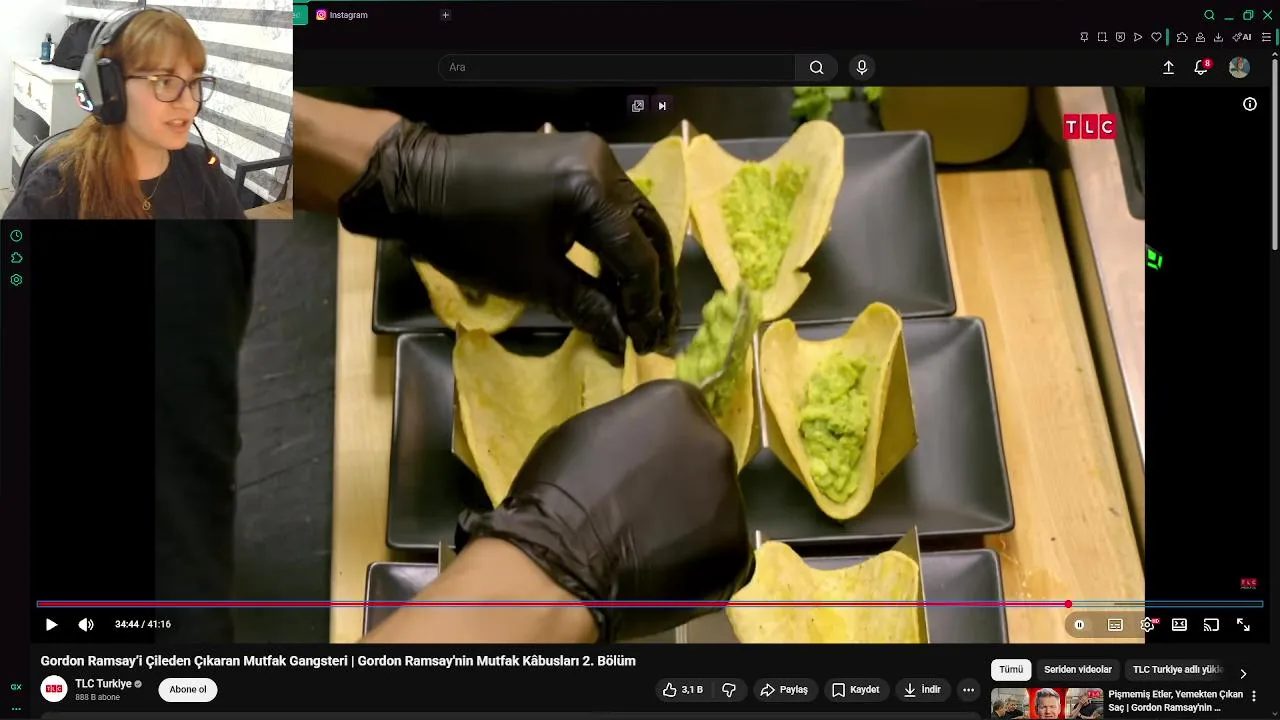Click the TLC Turkiye channel avatar
Screen dimensions: 1280x720
(54, 689)
